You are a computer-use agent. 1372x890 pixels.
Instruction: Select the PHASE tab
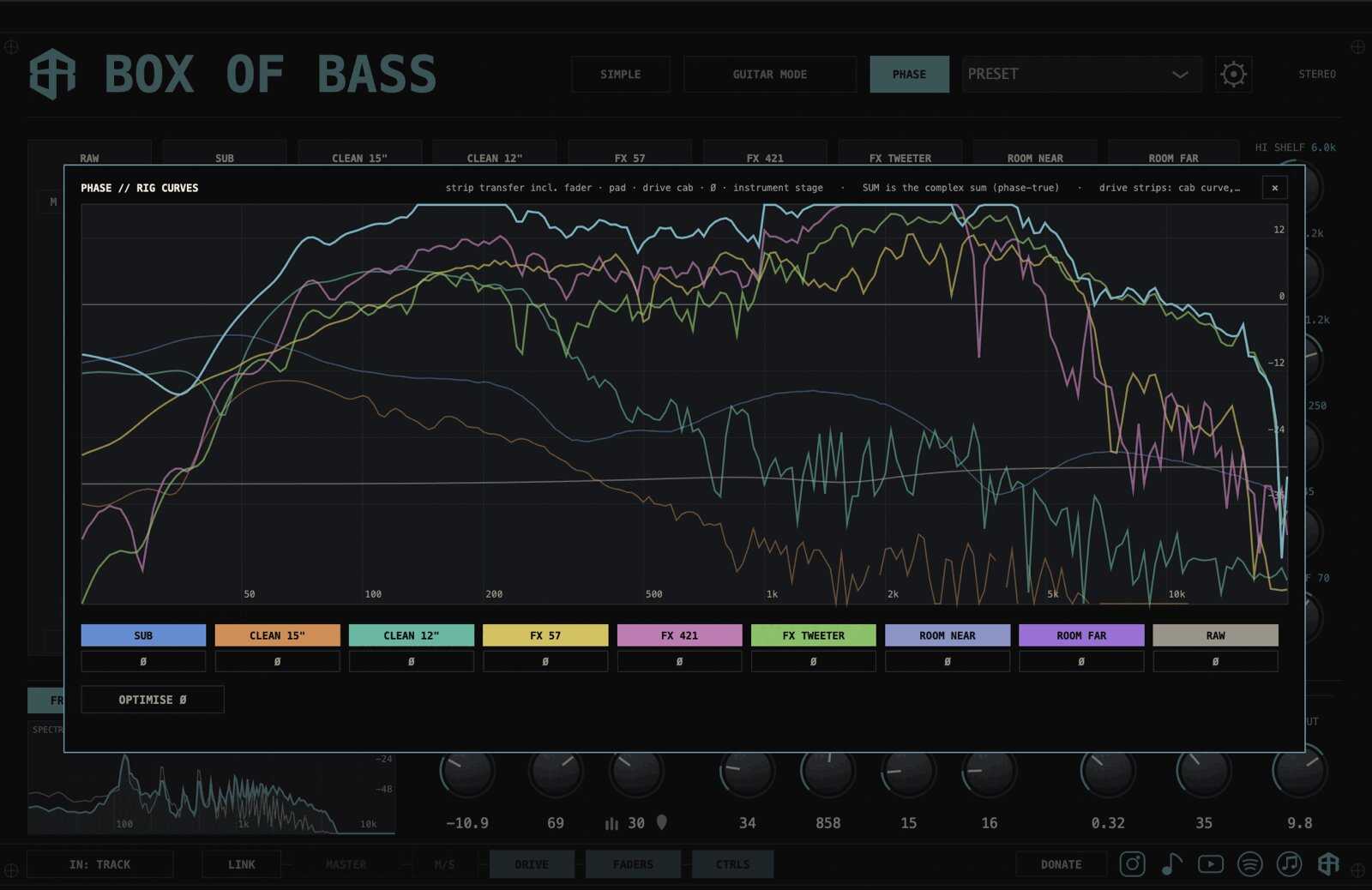tap(909, 75)
